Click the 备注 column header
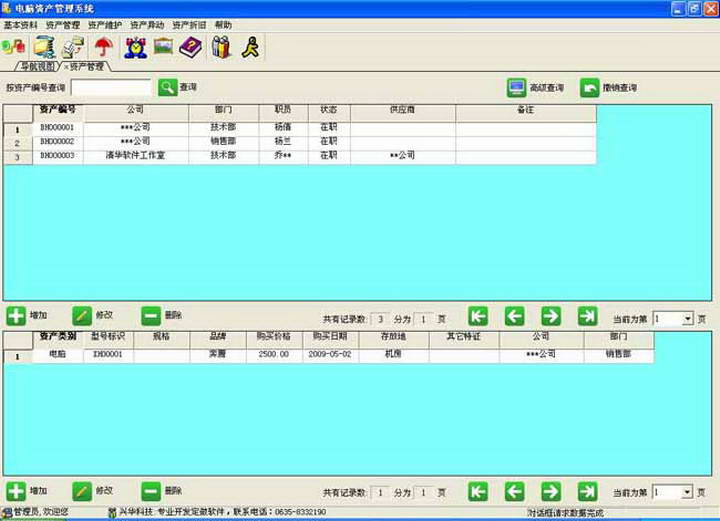The image size is (720, 521). pyautogui.click(x=526, y=111)
